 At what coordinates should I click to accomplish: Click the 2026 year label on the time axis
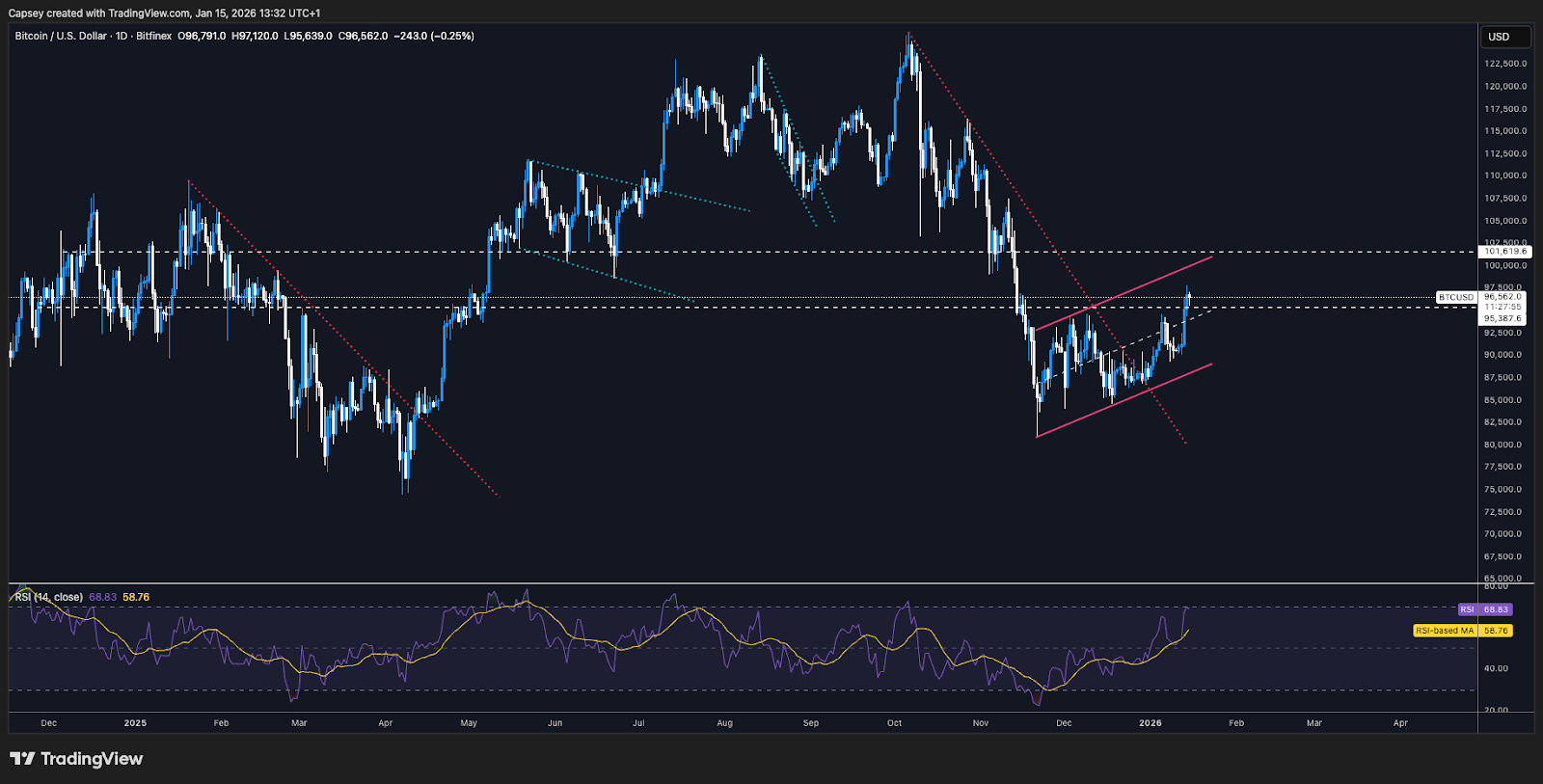point(1150,723)
